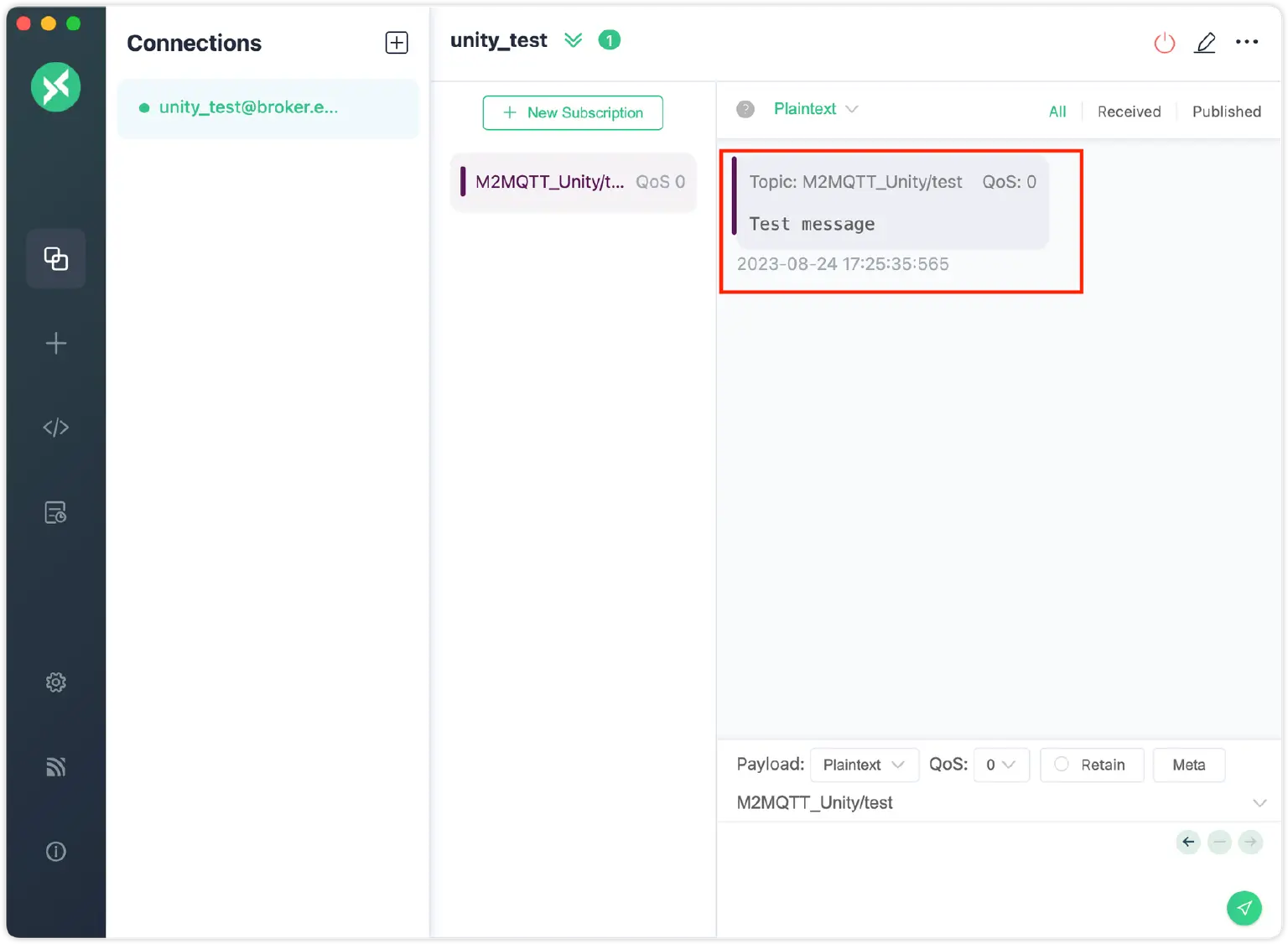Click the broadcast icon in the sidebar
This screenshot has width=1288, height=944.
[x=55, y=766]
